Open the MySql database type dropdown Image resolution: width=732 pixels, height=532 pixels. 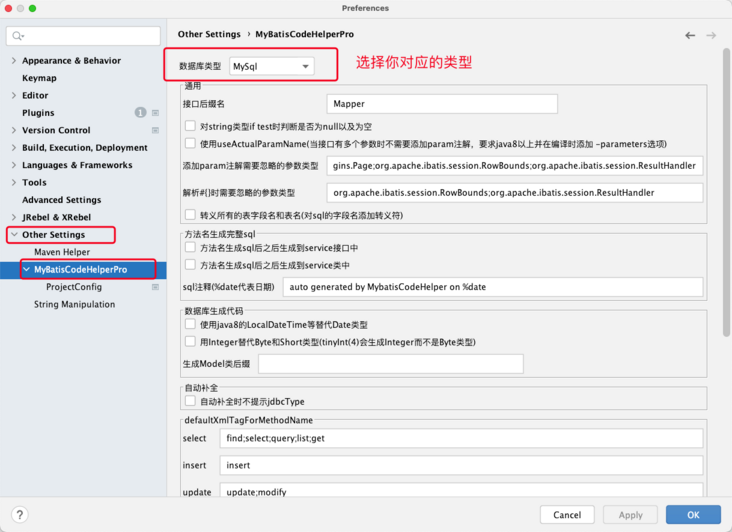tap(272, 66)
